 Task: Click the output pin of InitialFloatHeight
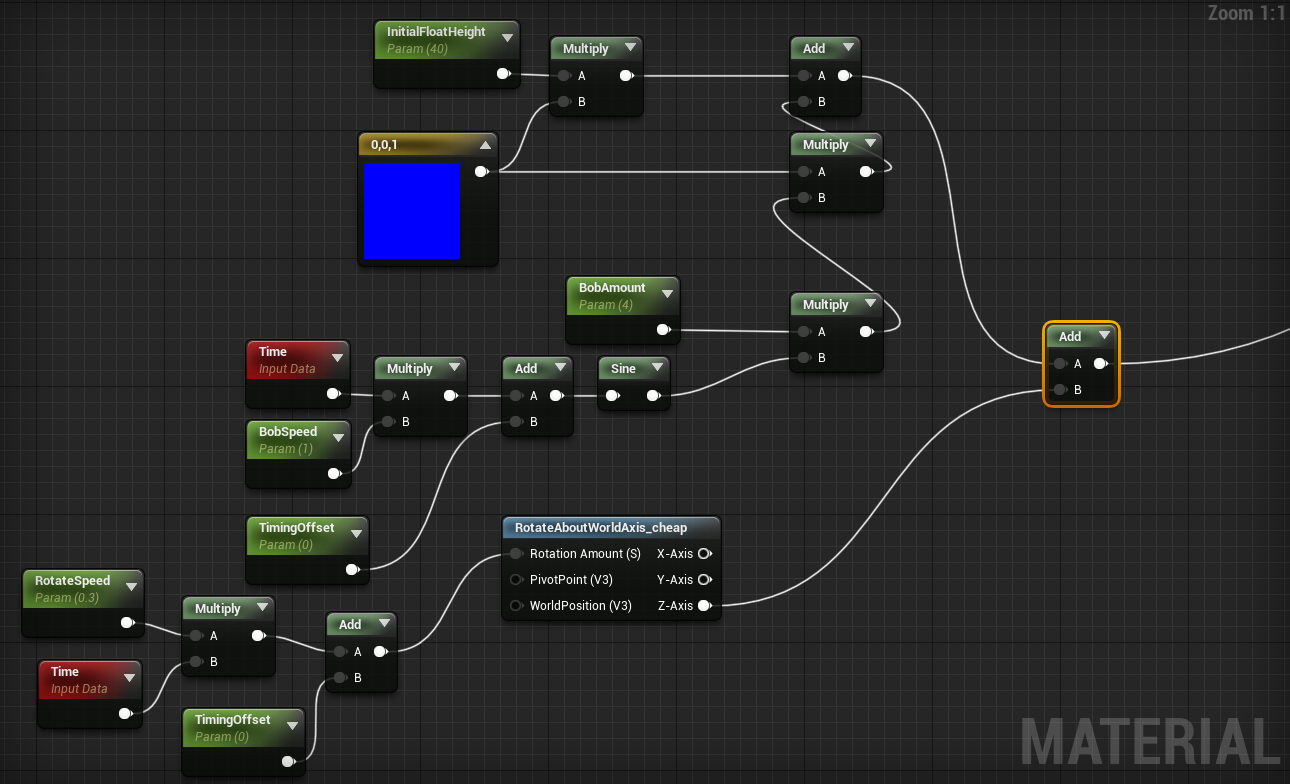pos(503,73)
